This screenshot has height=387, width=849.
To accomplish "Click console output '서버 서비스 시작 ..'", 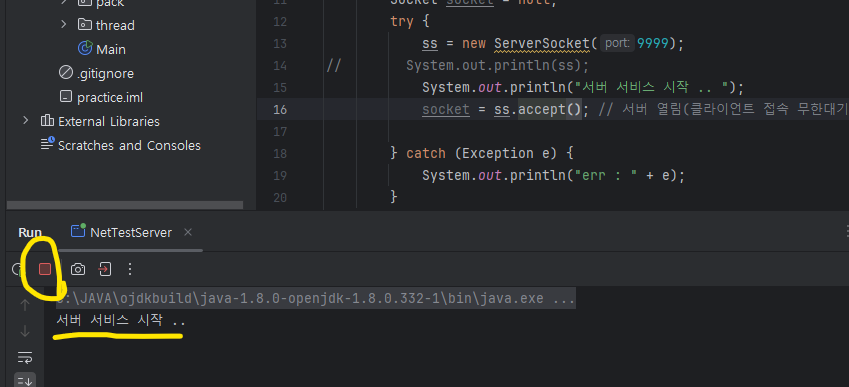I will [x=121, y=320].
